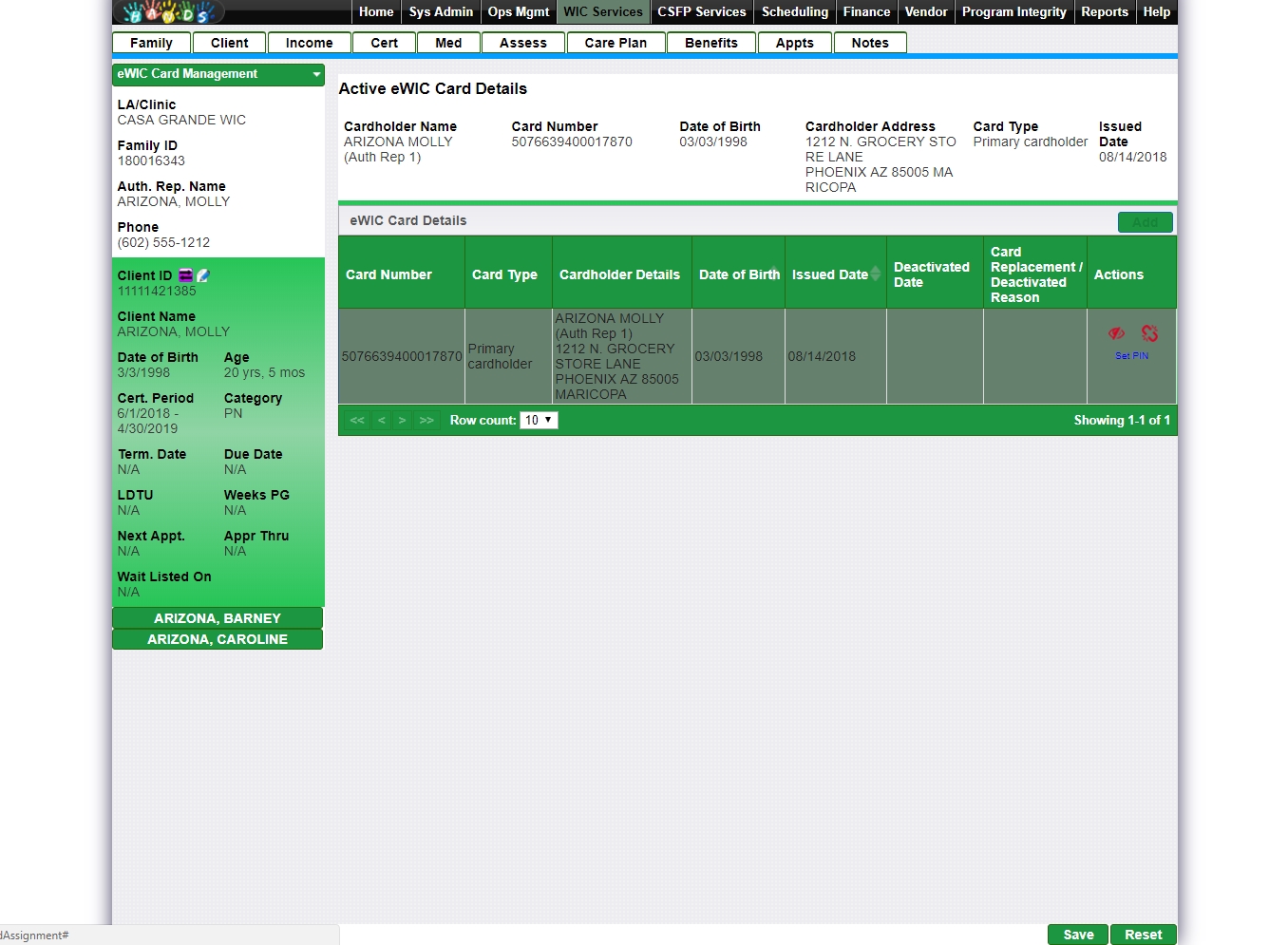Image resolution: width=1288 pixels, height=945 pixels.
Task: Go to the previous page of results
Action: point(381,420)
